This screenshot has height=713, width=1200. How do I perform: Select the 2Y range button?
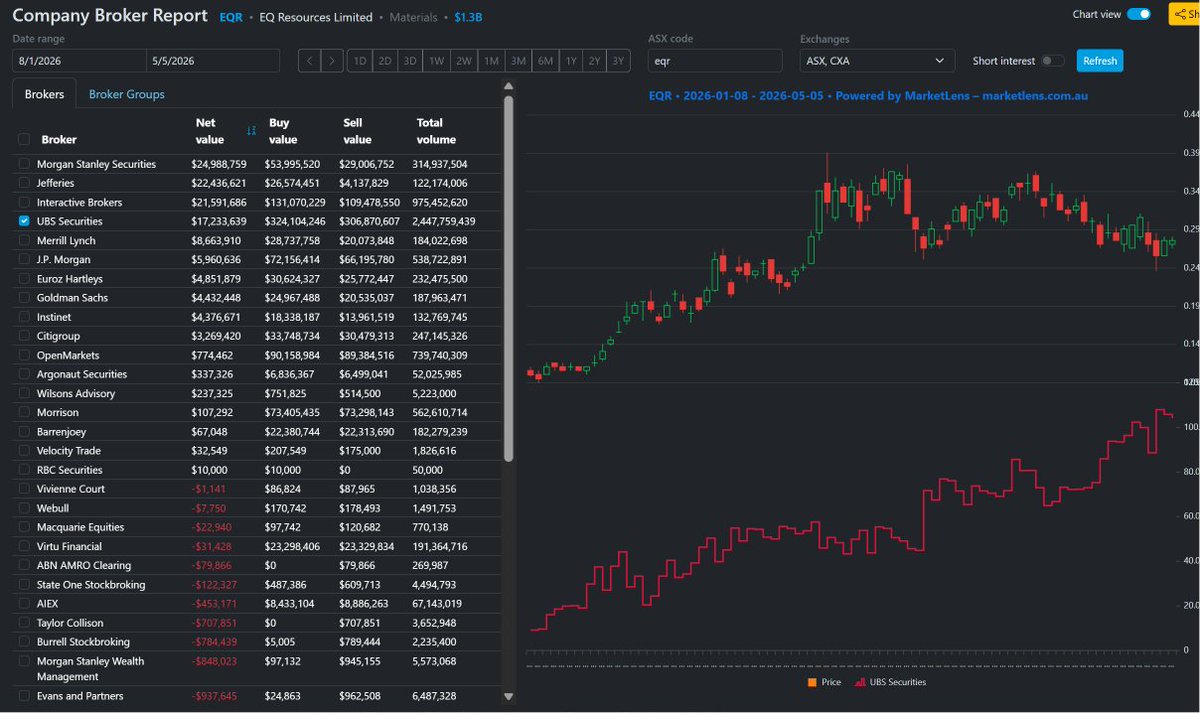595,60
